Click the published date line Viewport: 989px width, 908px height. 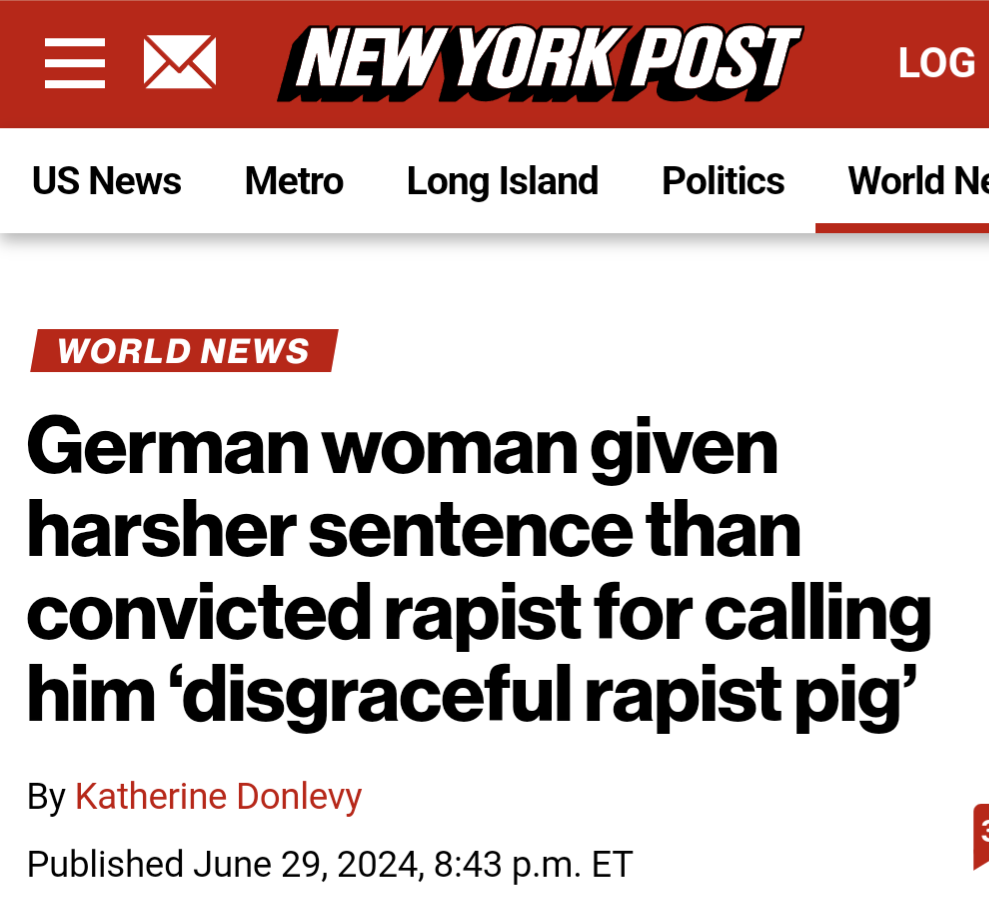tap(330, 864)
